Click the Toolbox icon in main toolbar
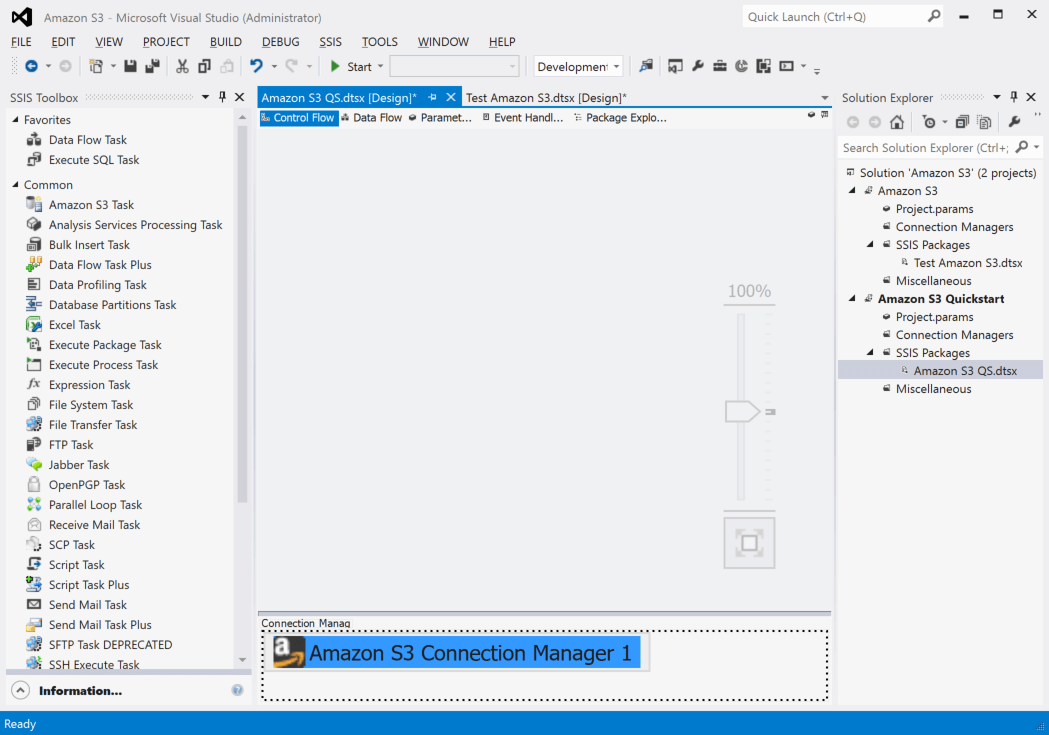The width and height of the screenshot is (1049, 735). [720, 66]
